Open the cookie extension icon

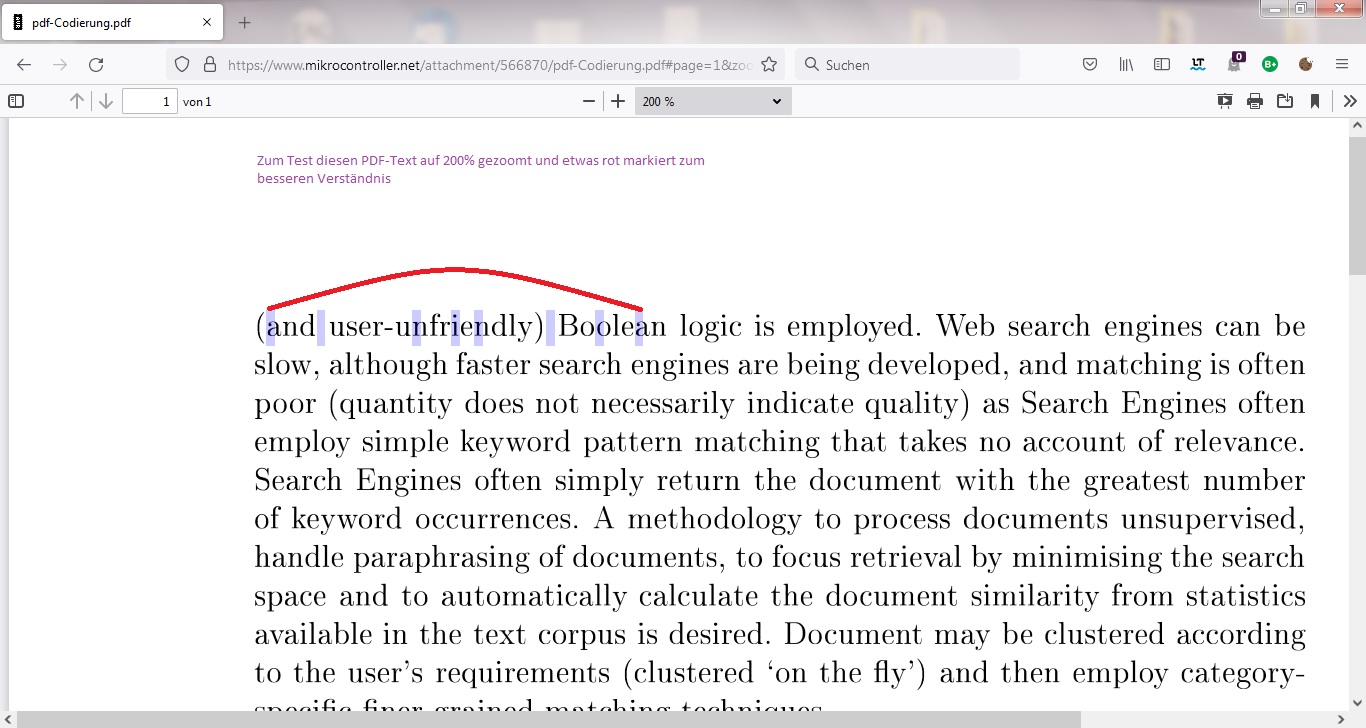[1305, 64]
